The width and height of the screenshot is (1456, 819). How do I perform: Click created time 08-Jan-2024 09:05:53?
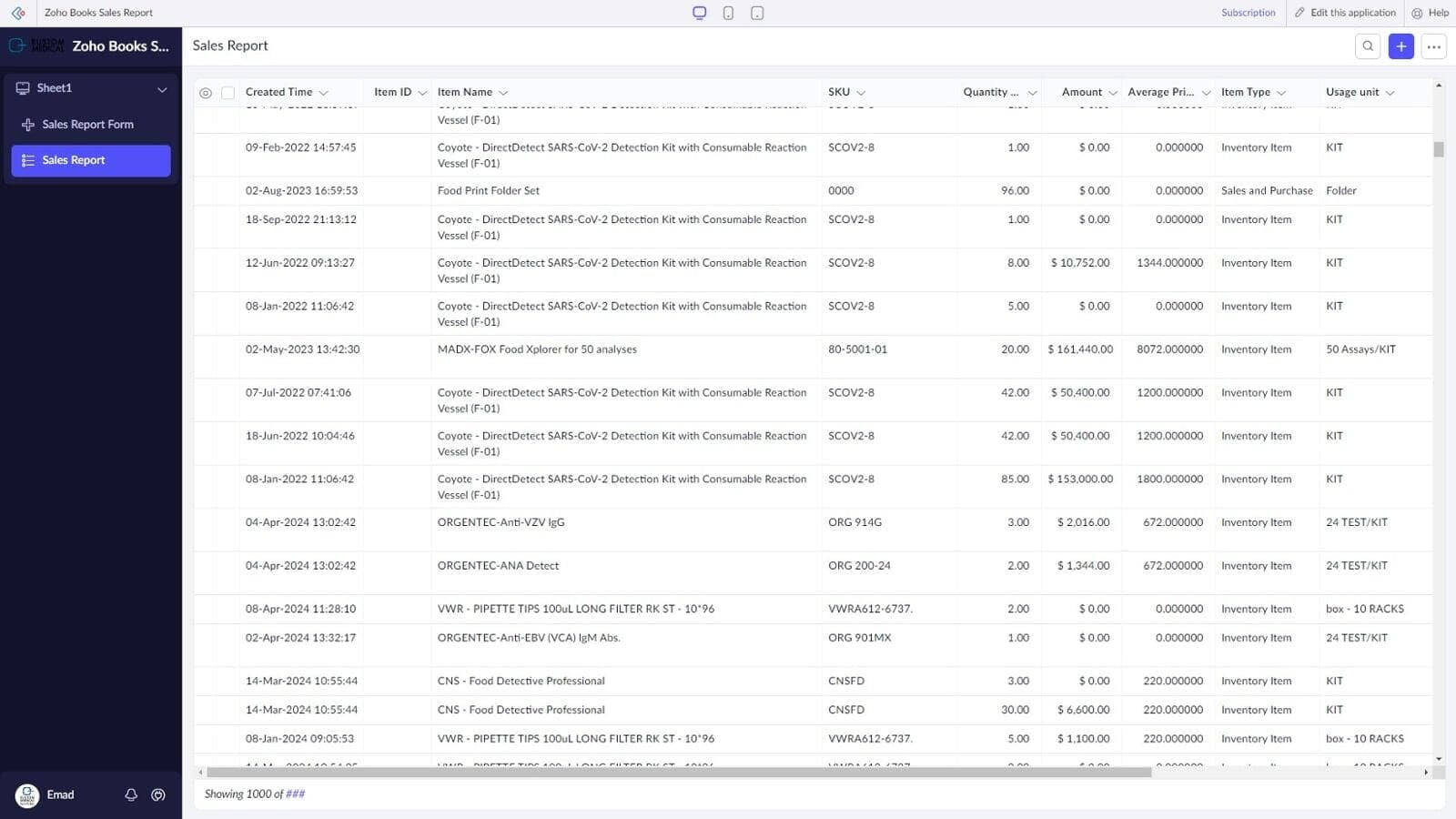(x=299, y=739)
